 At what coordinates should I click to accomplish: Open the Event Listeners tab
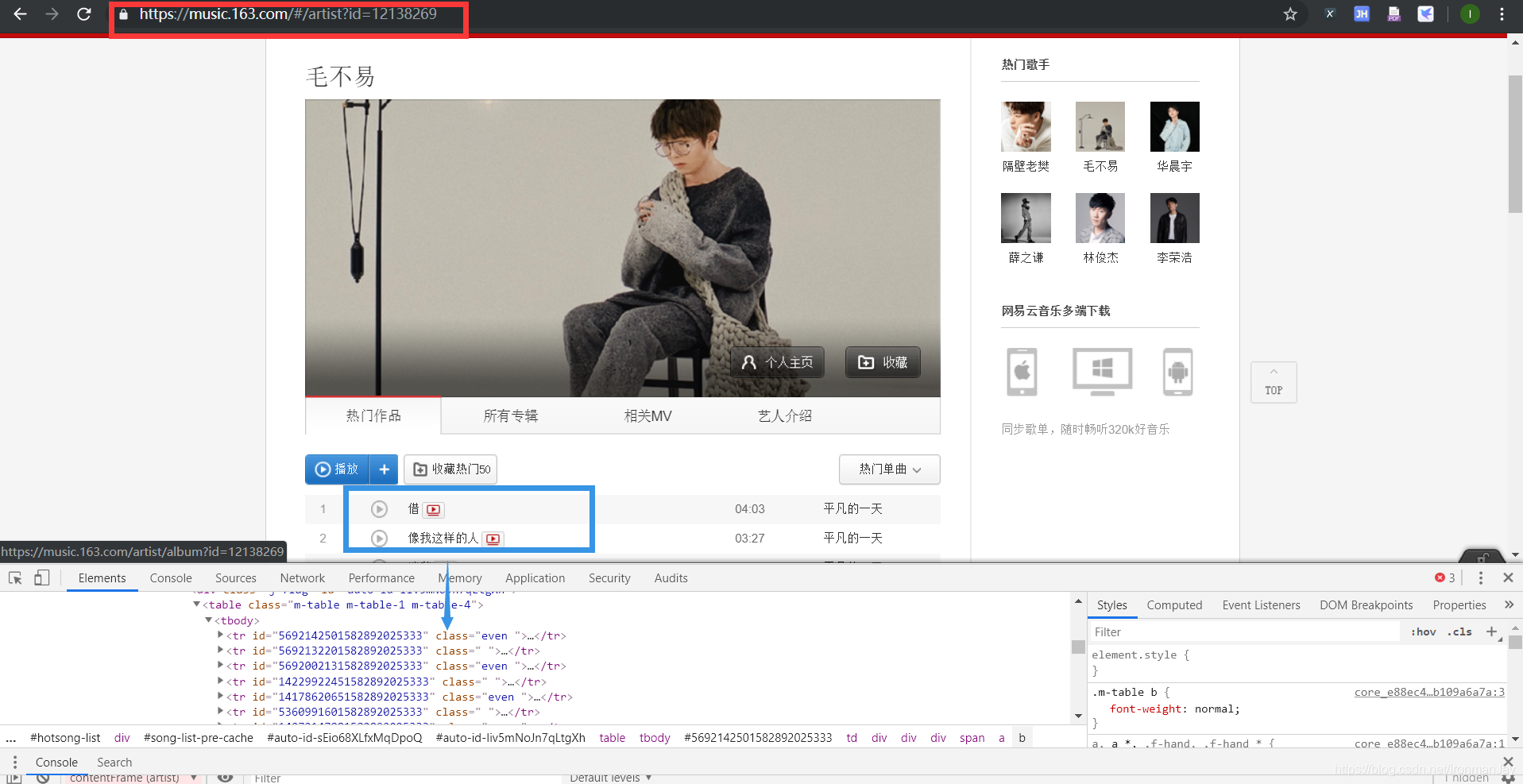[x=1261, y=605]
